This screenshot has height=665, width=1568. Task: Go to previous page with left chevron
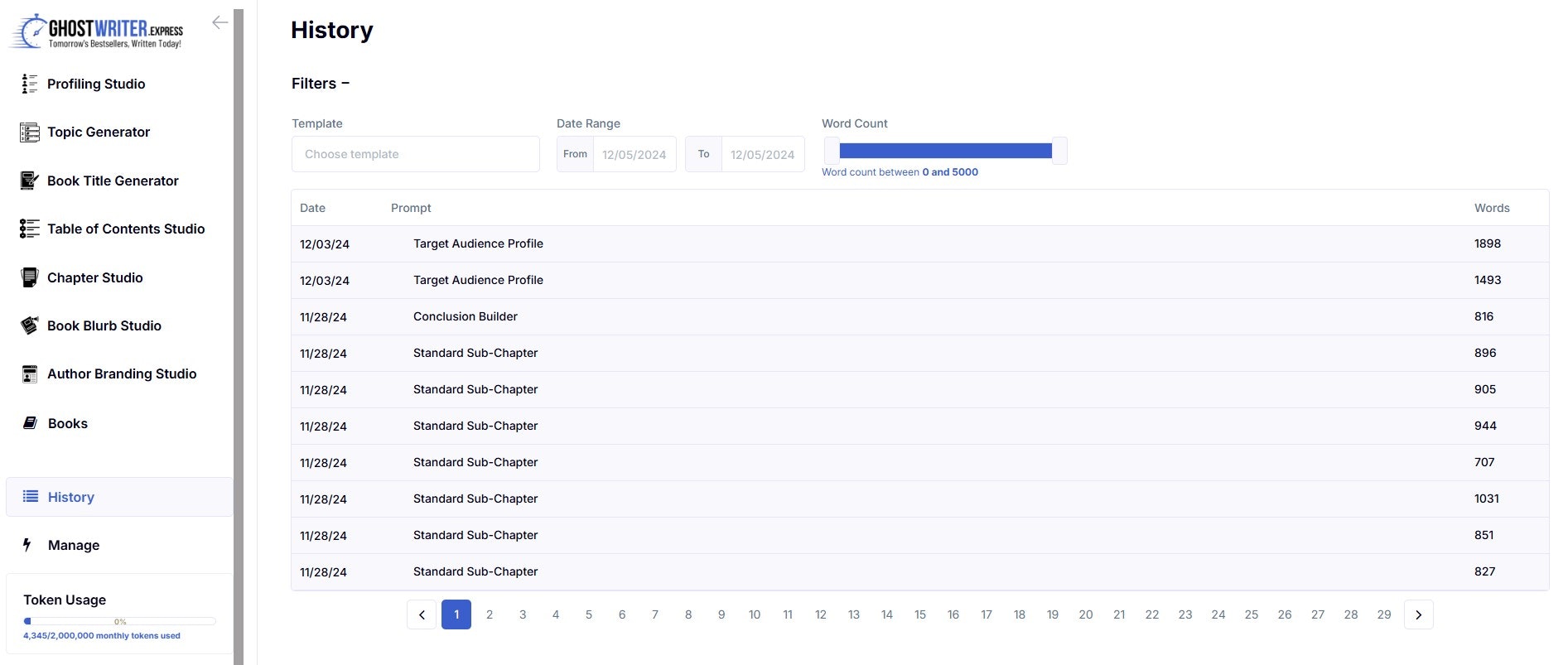pos(422,614)
